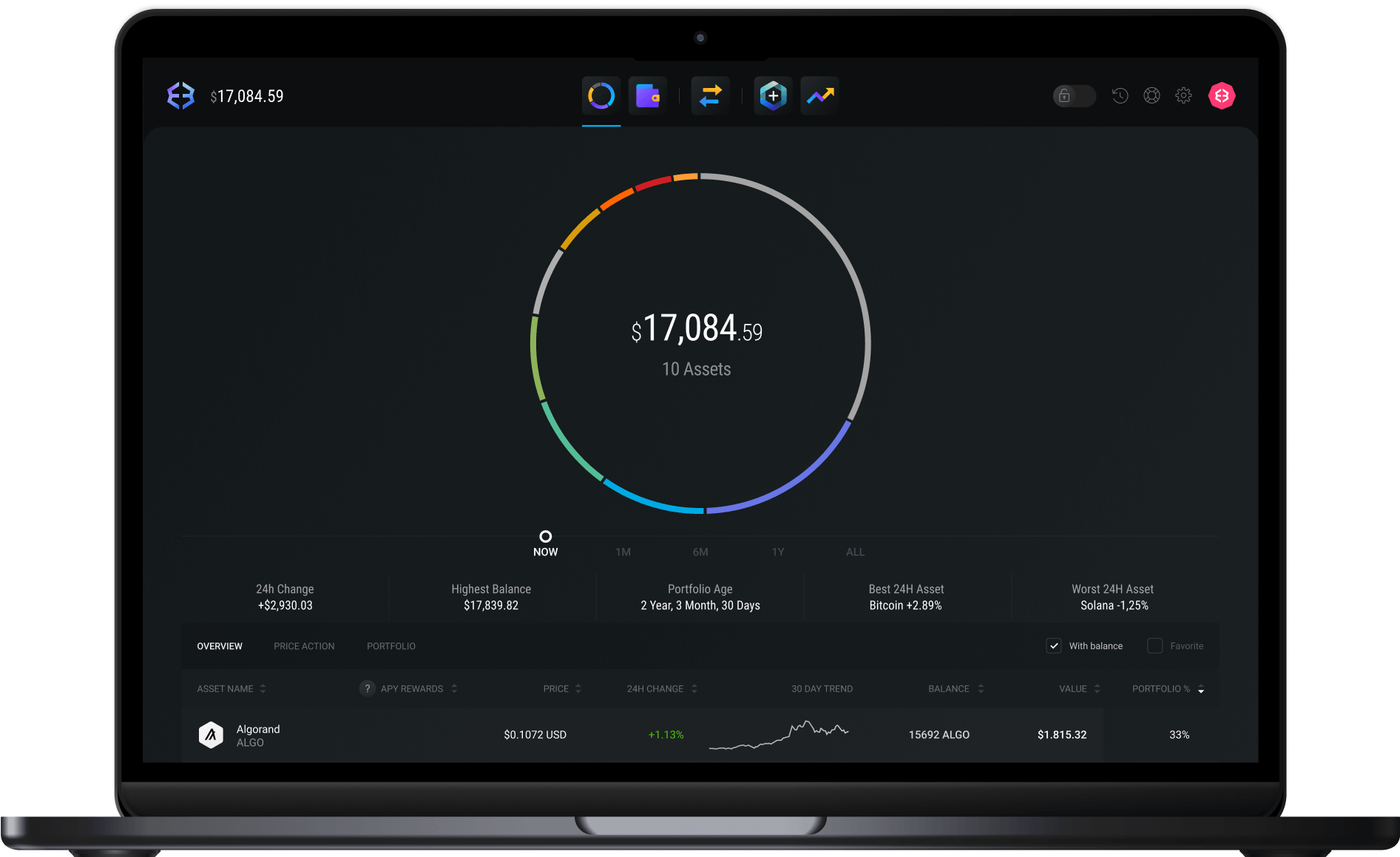Click the APY Rewards help question mark
This screenshot has height=857, width=1400.
[367, 688]
